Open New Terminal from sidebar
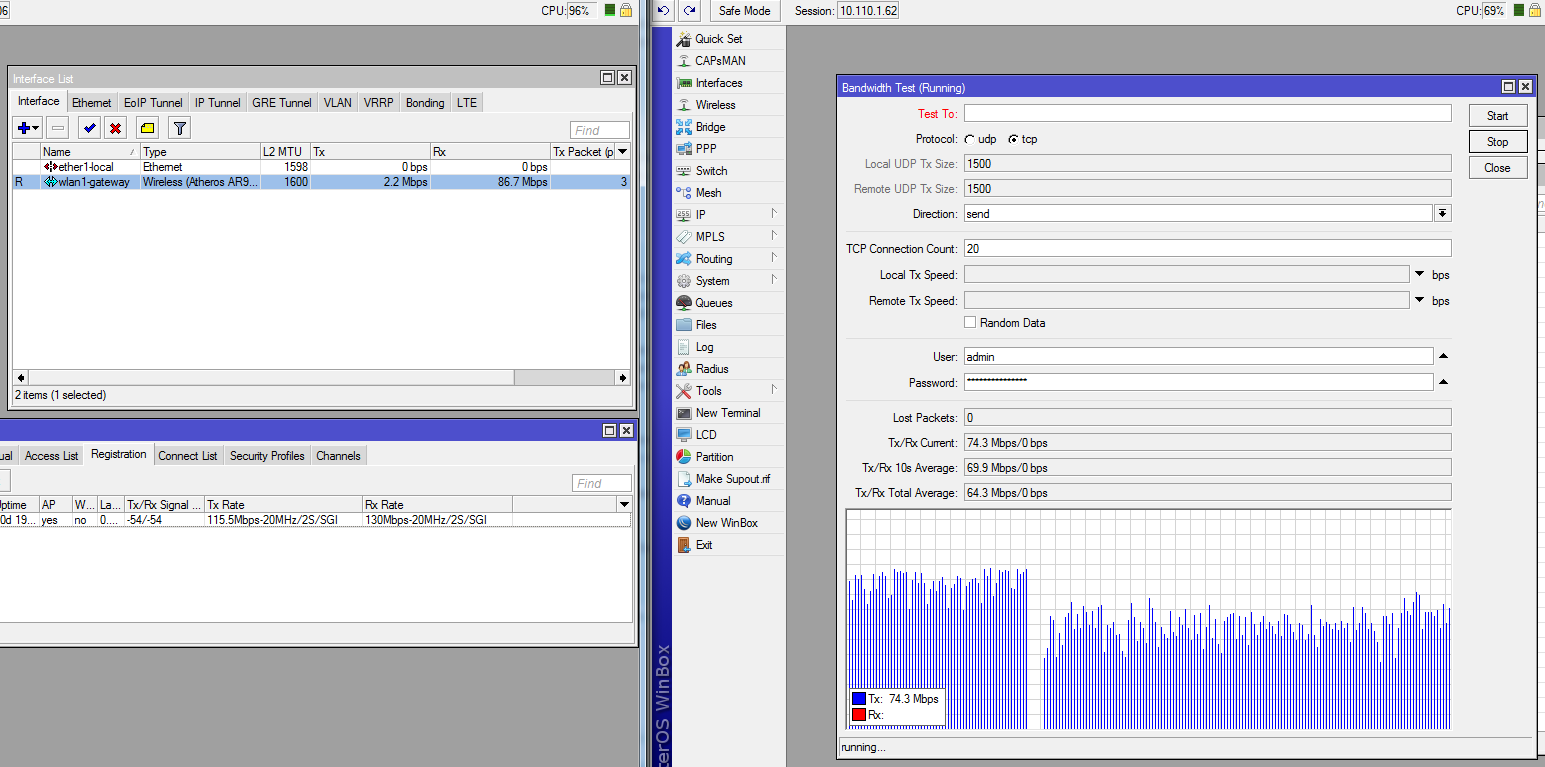Screen dimensions: 1545x767 coord(729,413)
